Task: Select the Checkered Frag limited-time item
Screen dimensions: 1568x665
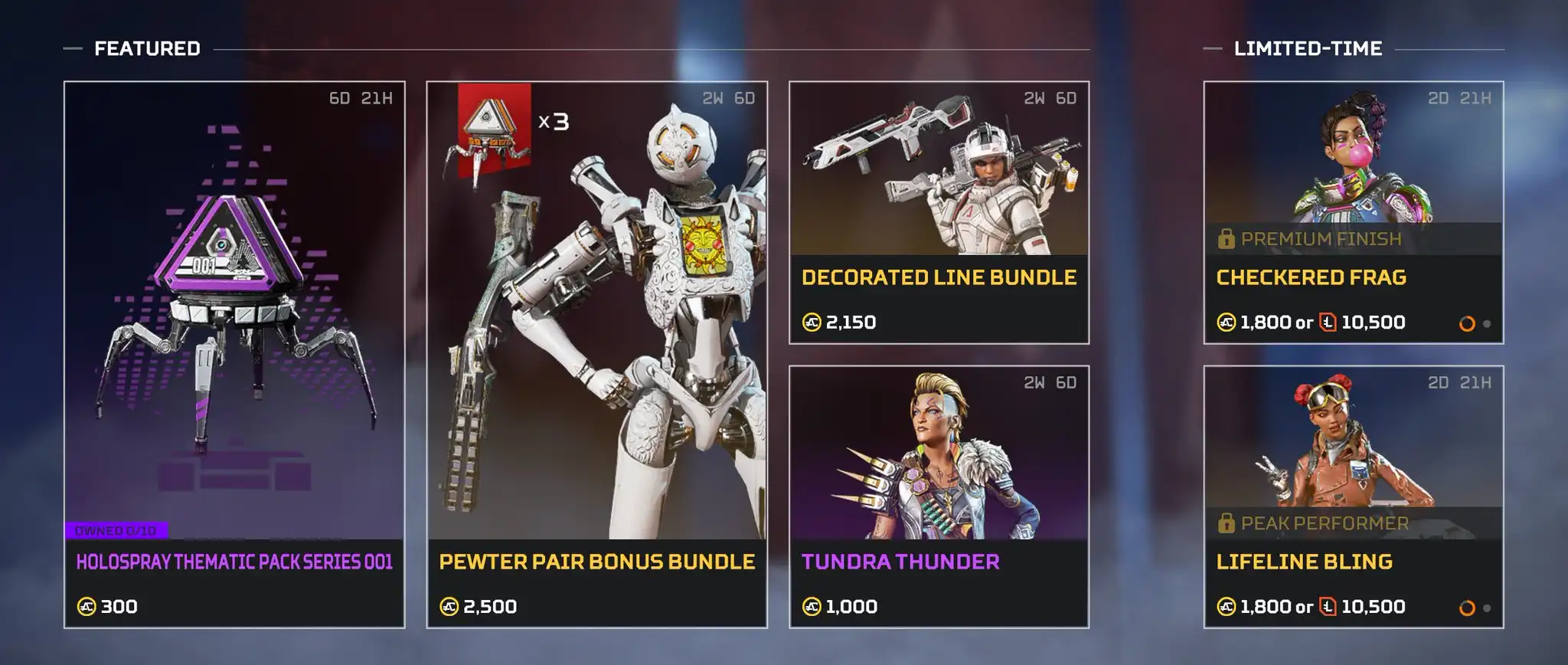Action: tap(1354, 212)
